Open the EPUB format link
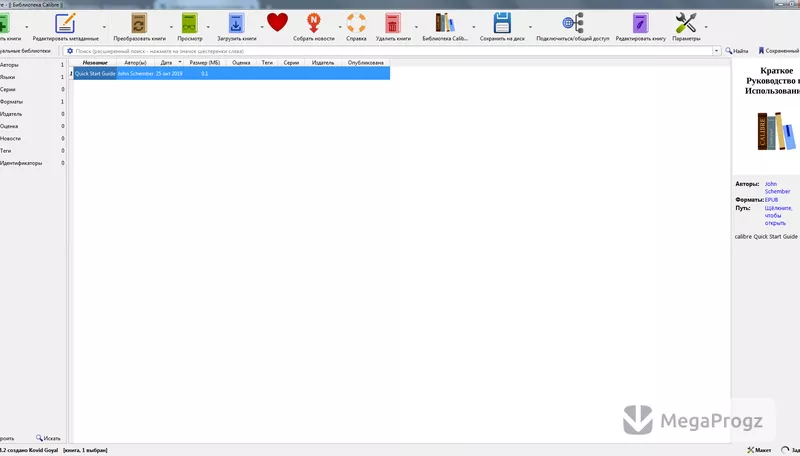The image size is (800, 456). click(771, 200)
